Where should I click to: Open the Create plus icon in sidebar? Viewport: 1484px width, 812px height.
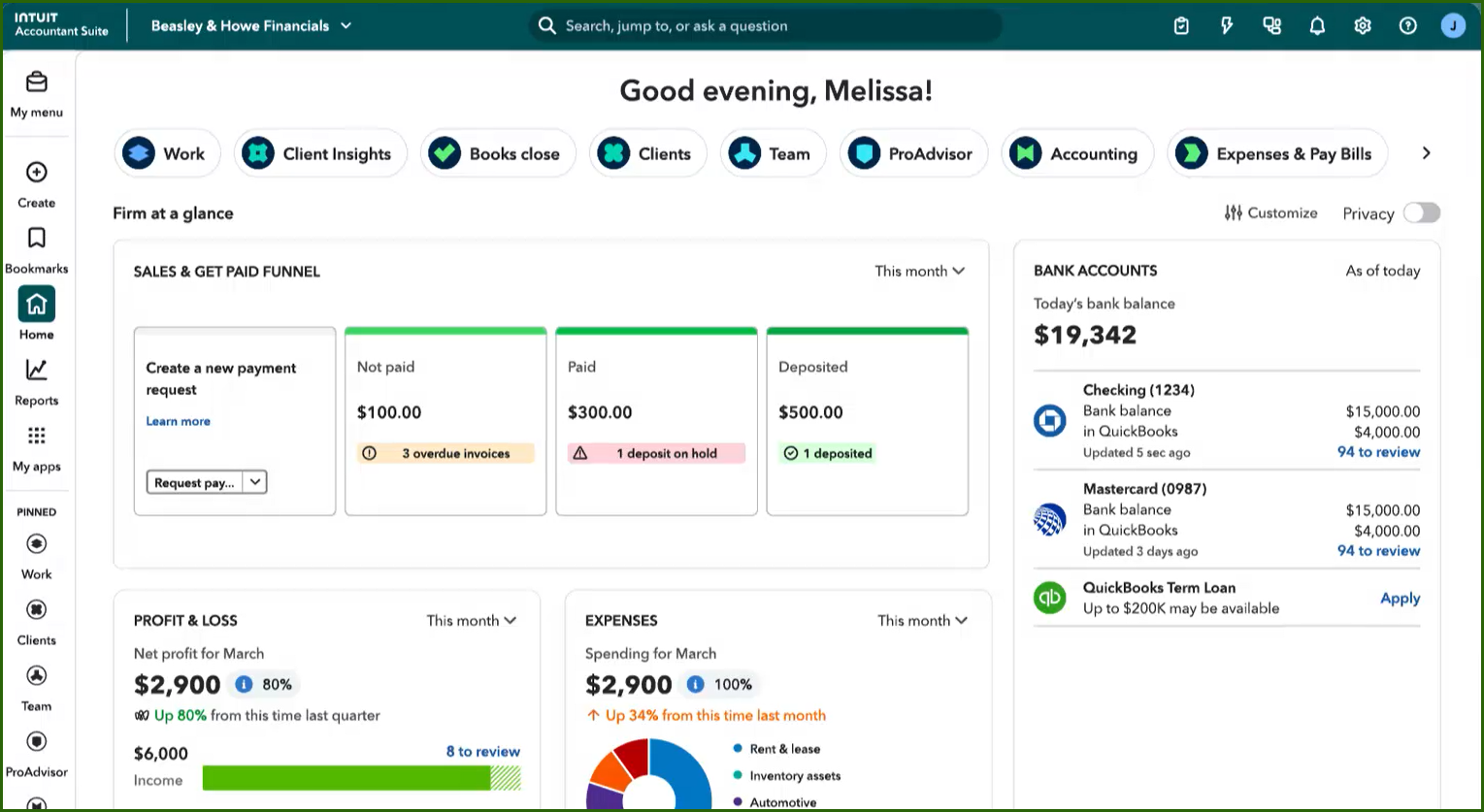[37, 173]
